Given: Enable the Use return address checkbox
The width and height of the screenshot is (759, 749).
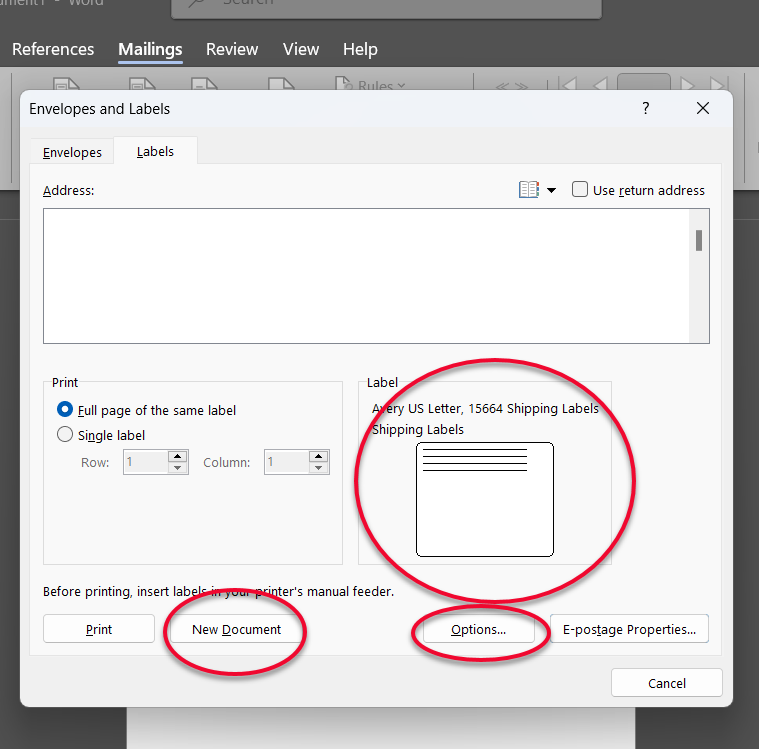Looking at the screenshot, I should [580, 190].
